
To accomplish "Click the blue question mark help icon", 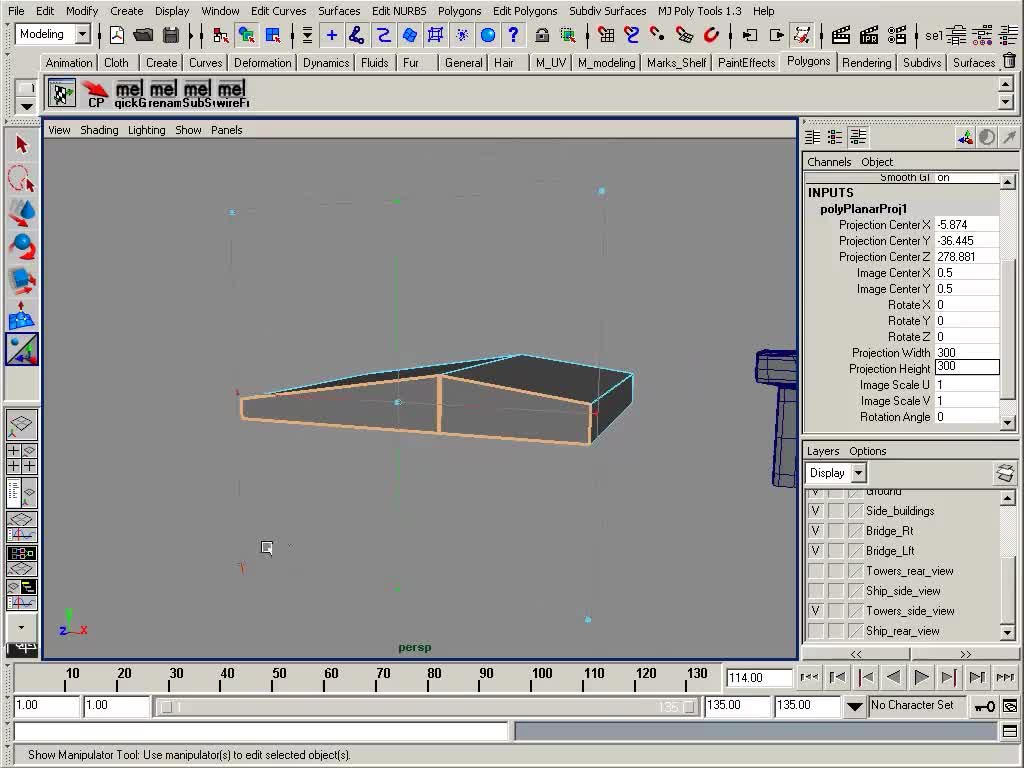I will tap(513, 35).
